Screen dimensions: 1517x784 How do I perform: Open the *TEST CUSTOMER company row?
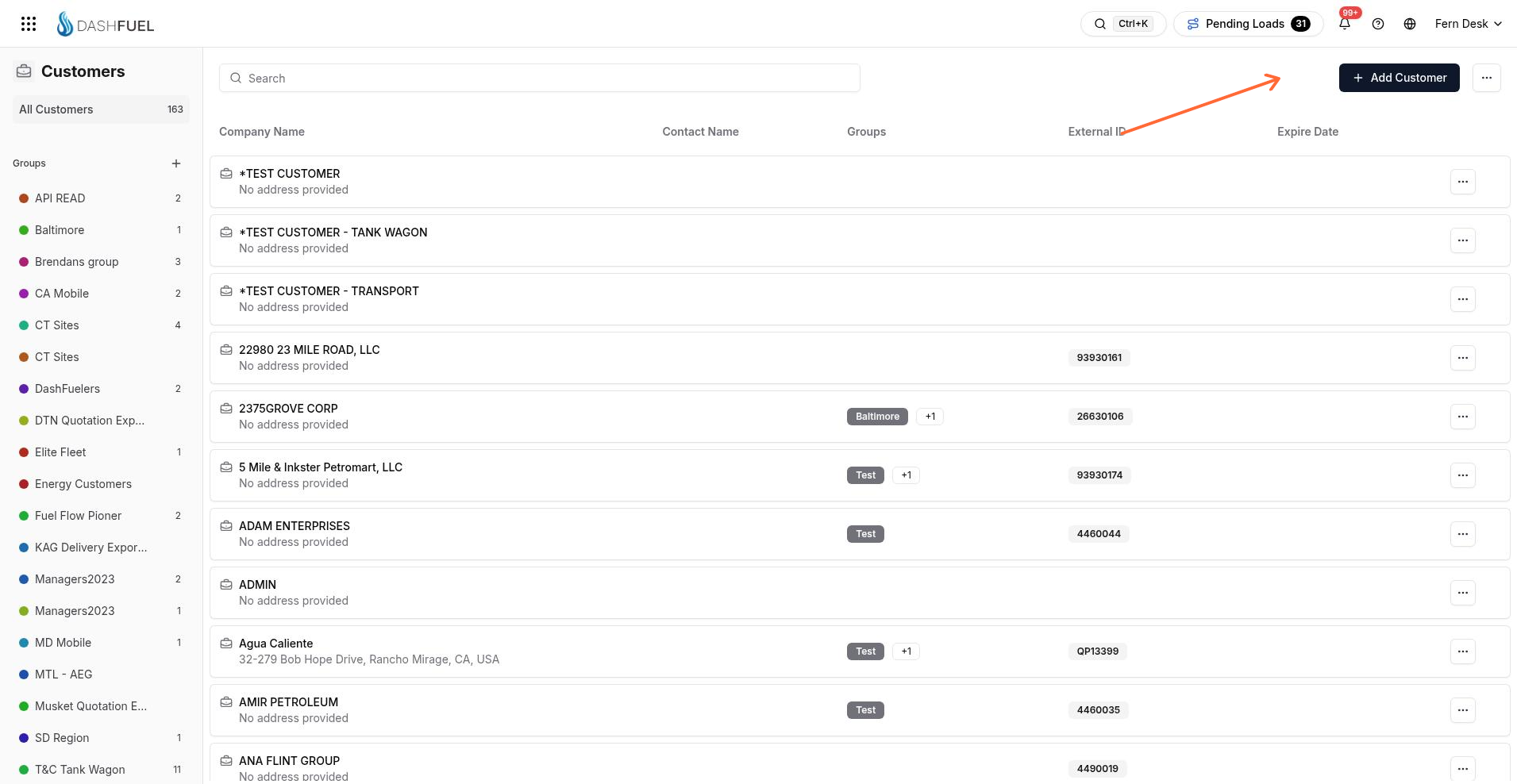860,182
